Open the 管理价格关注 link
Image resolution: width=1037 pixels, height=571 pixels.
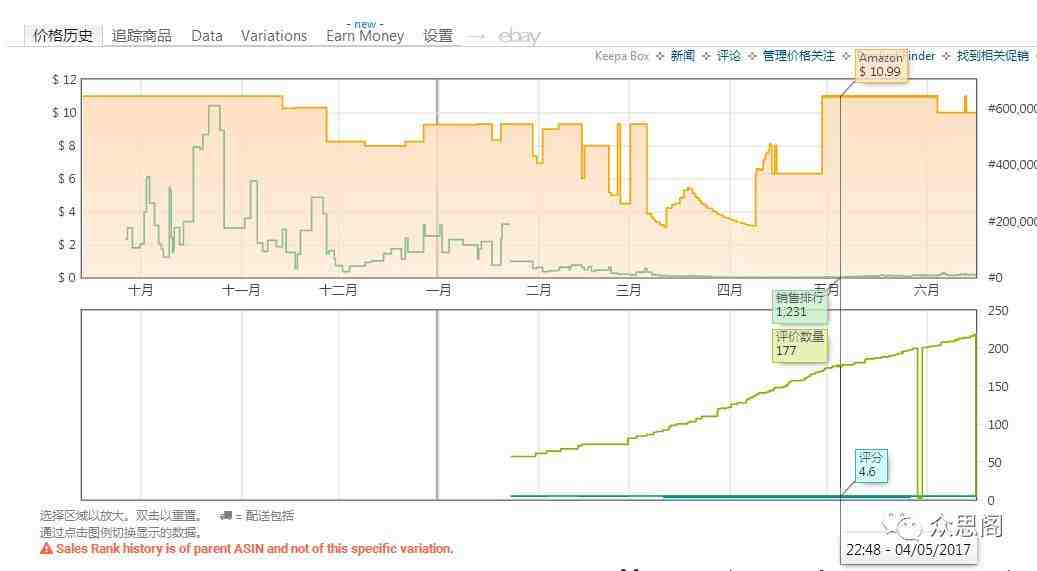click(x=799, y=56)
